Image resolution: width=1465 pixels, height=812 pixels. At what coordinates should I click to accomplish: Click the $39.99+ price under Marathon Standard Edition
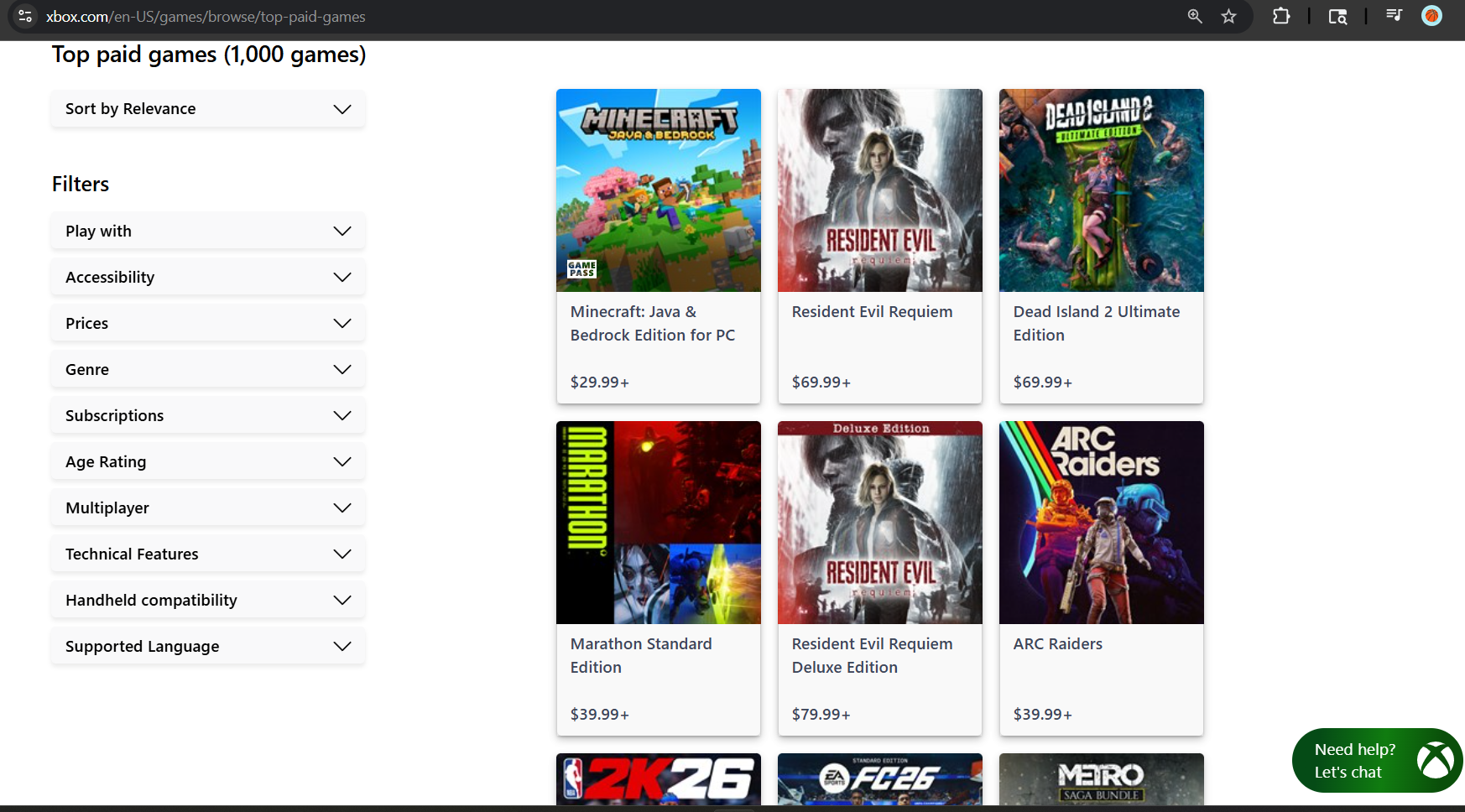pos(600,715)
